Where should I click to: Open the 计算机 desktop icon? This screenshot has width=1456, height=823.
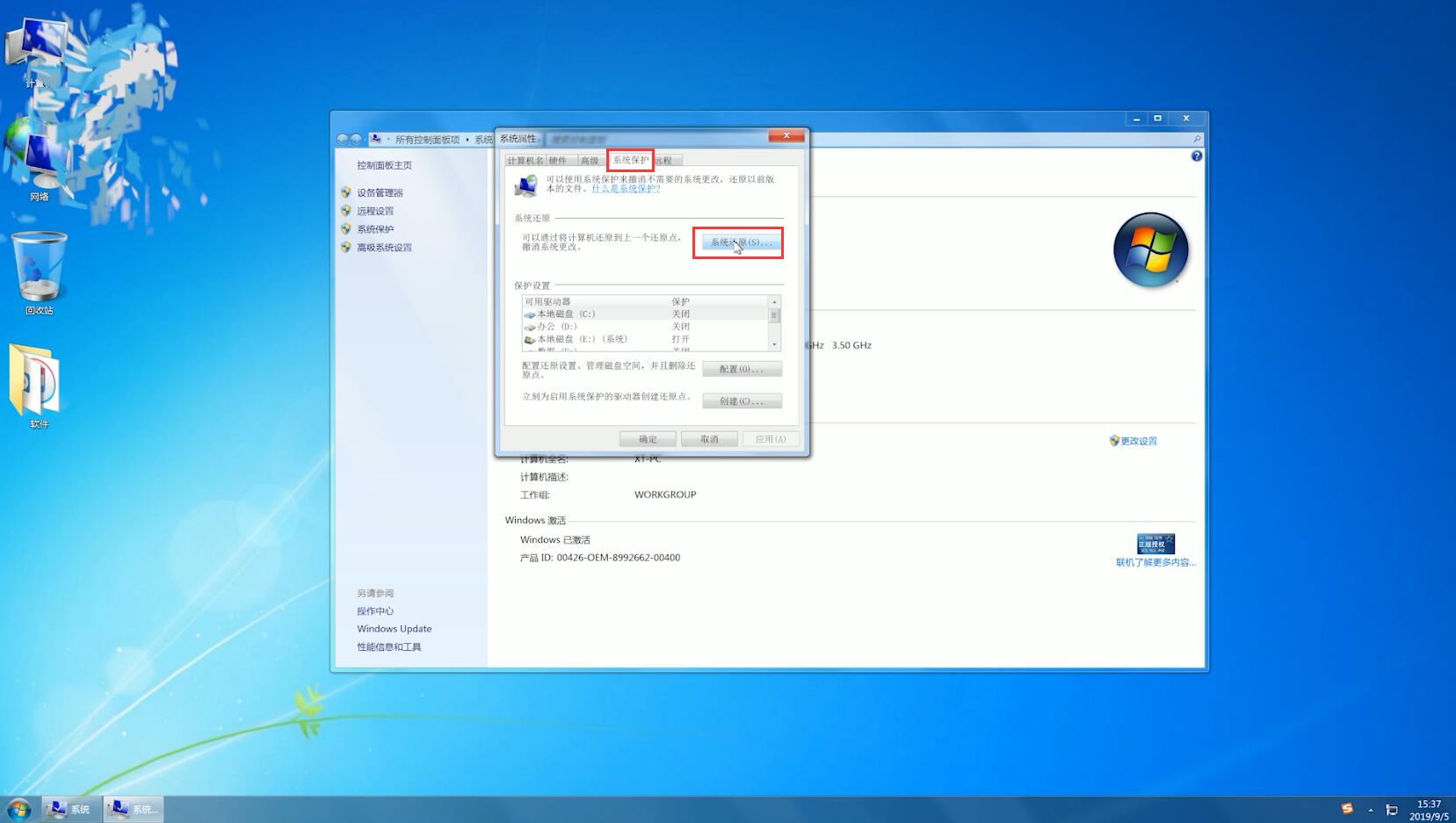tap(38, 53)
